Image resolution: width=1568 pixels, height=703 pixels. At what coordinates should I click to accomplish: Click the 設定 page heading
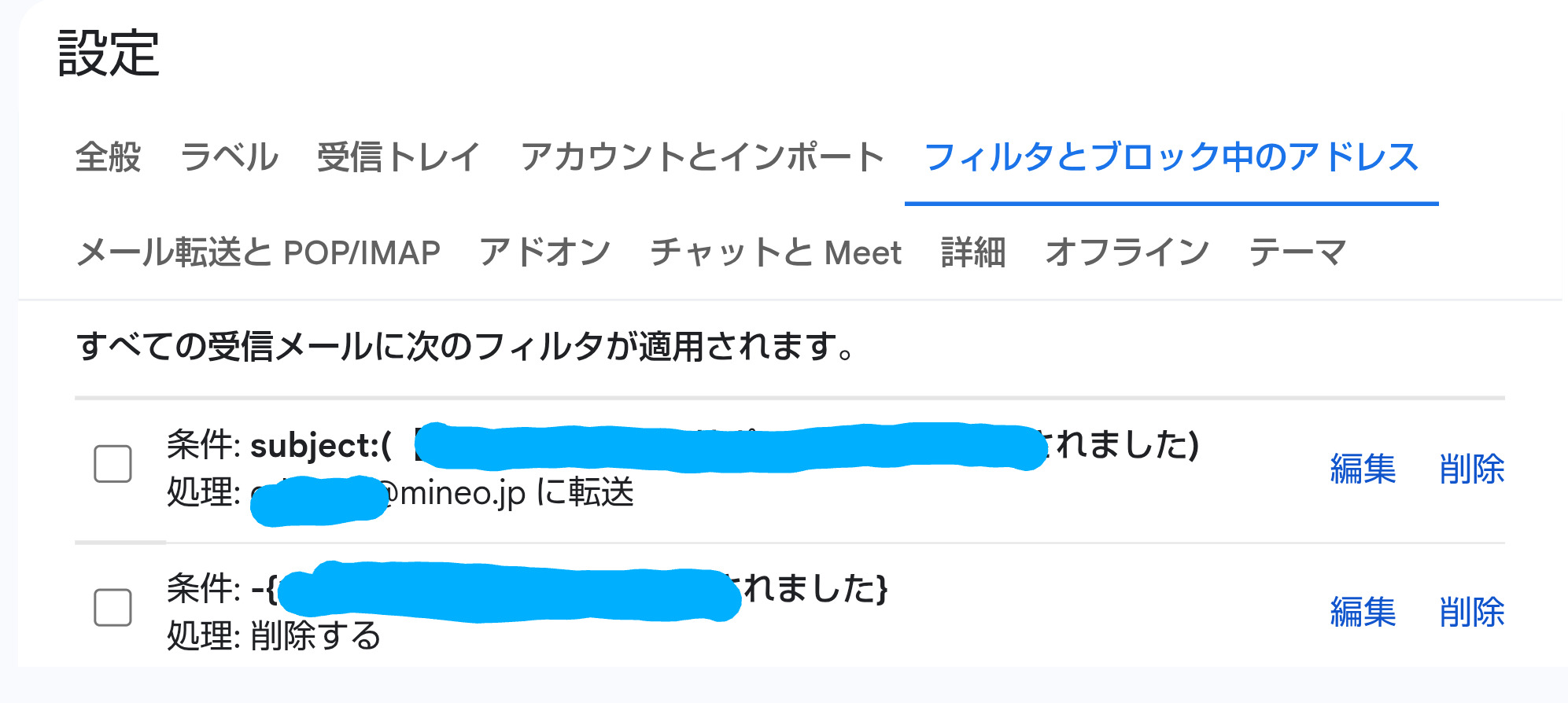109,53
